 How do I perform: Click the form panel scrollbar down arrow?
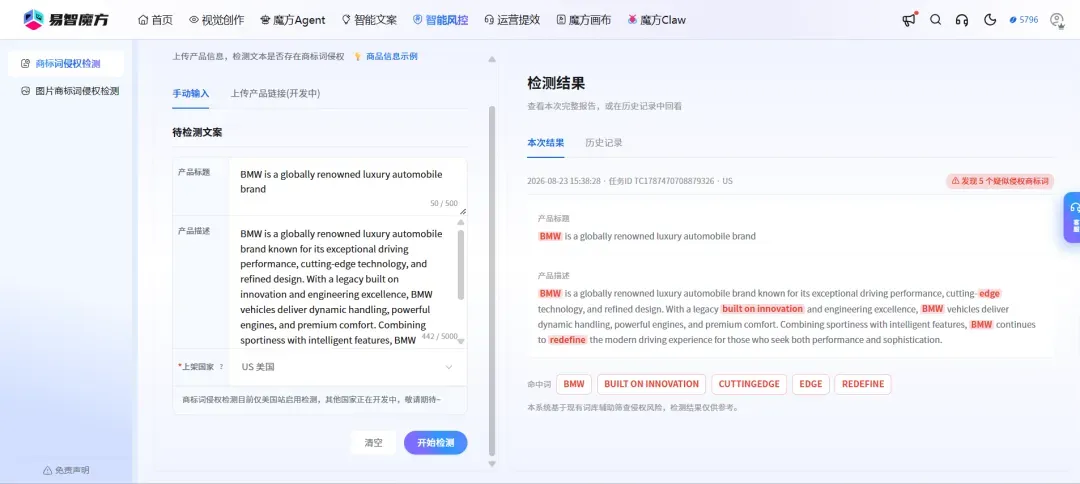(x=492, y=464)
